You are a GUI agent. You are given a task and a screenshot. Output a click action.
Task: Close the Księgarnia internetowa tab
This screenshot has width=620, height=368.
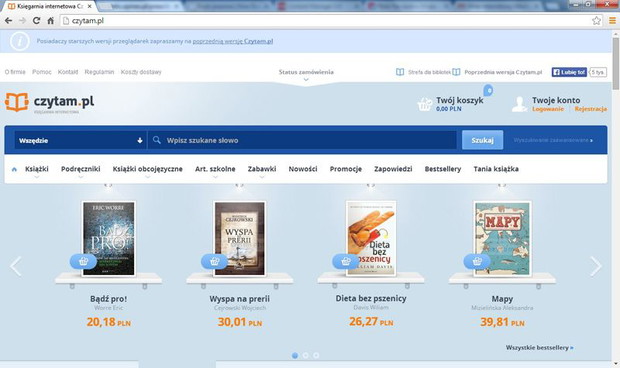click(90, 6)
